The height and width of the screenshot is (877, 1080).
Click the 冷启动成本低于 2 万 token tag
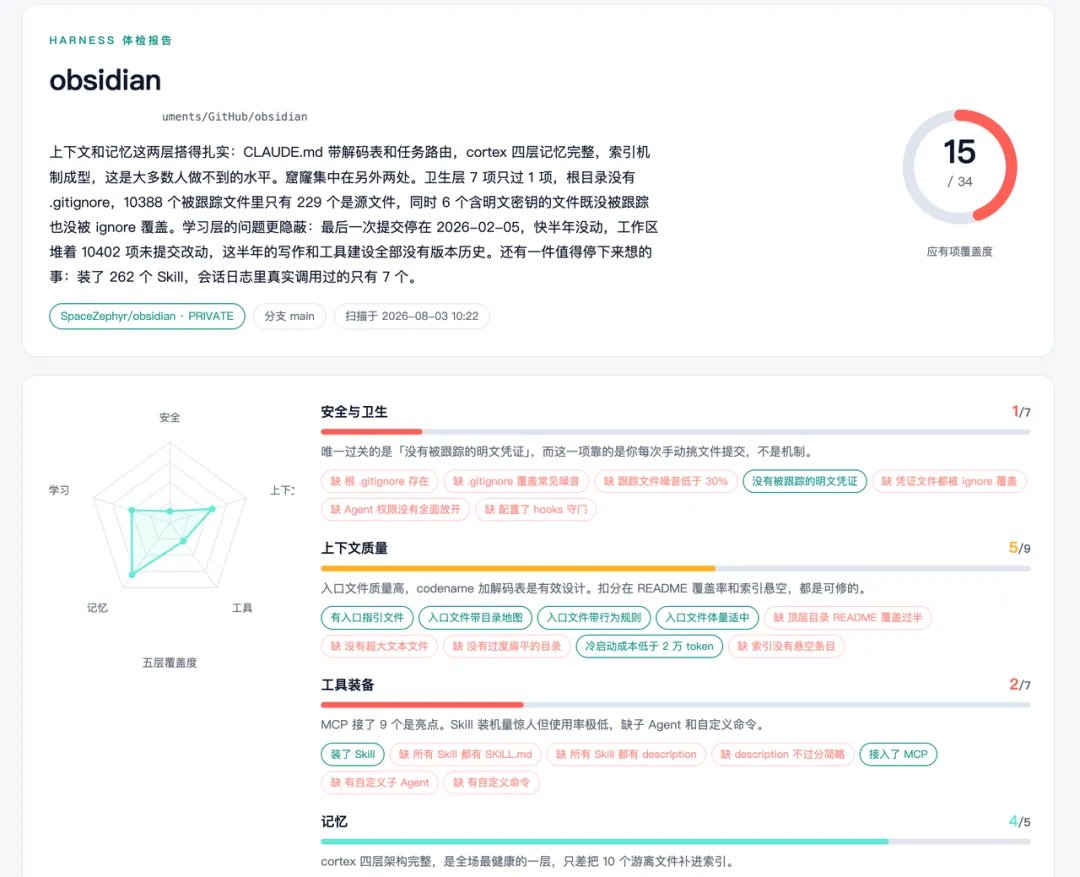click(x=649, y=646)
